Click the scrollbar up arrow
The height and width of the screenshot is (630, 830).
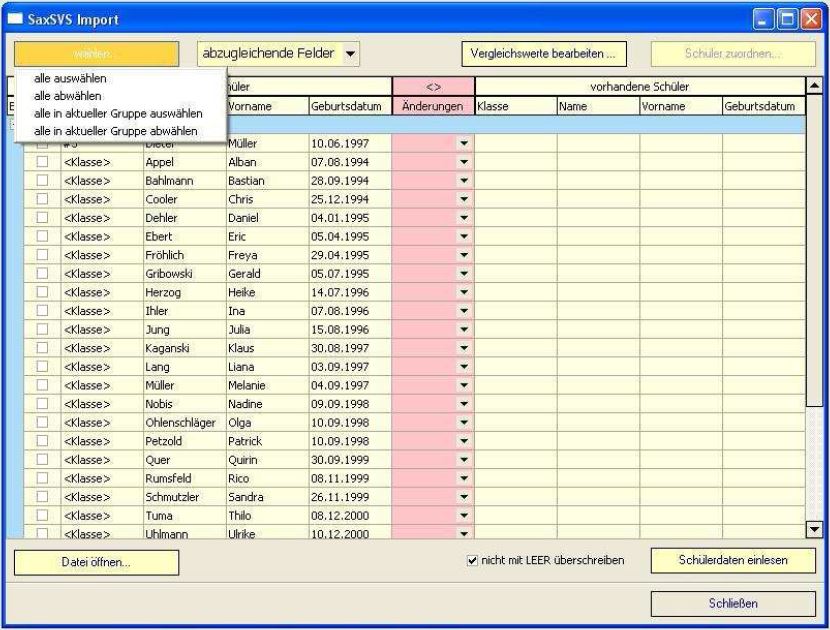pos(814,85)
